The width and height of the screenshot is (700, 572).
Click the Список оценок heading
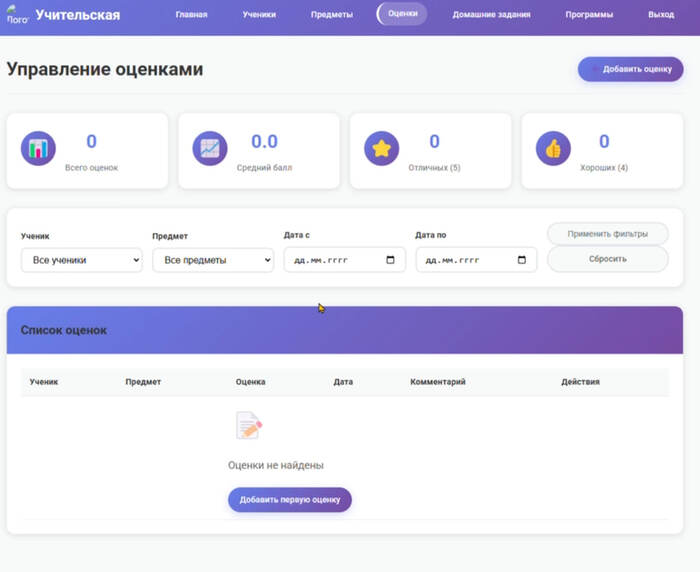[64, 330]
